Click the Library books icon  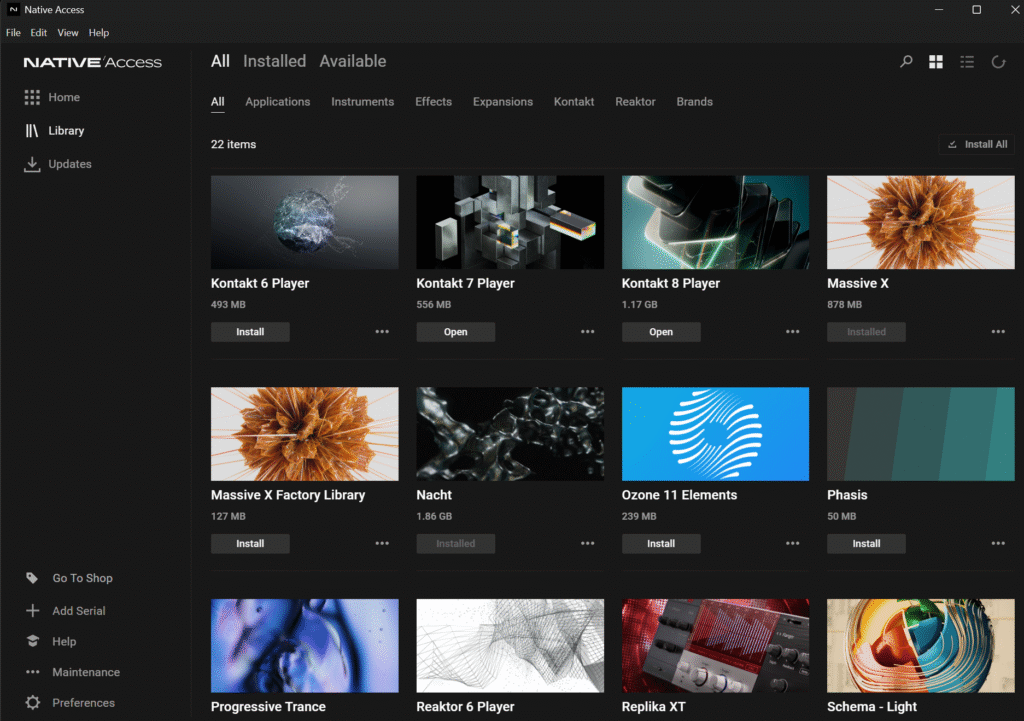[x=32, y=131]
